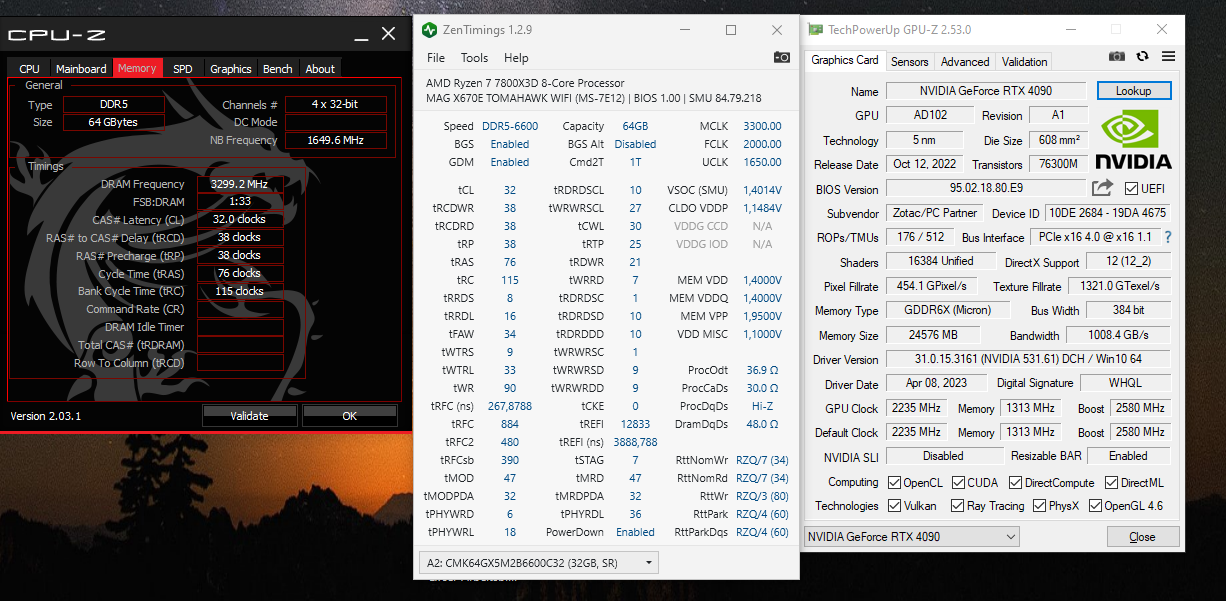
Task: Click the GDM Enabled value in ZenTimings
Action: click(510, 162)
